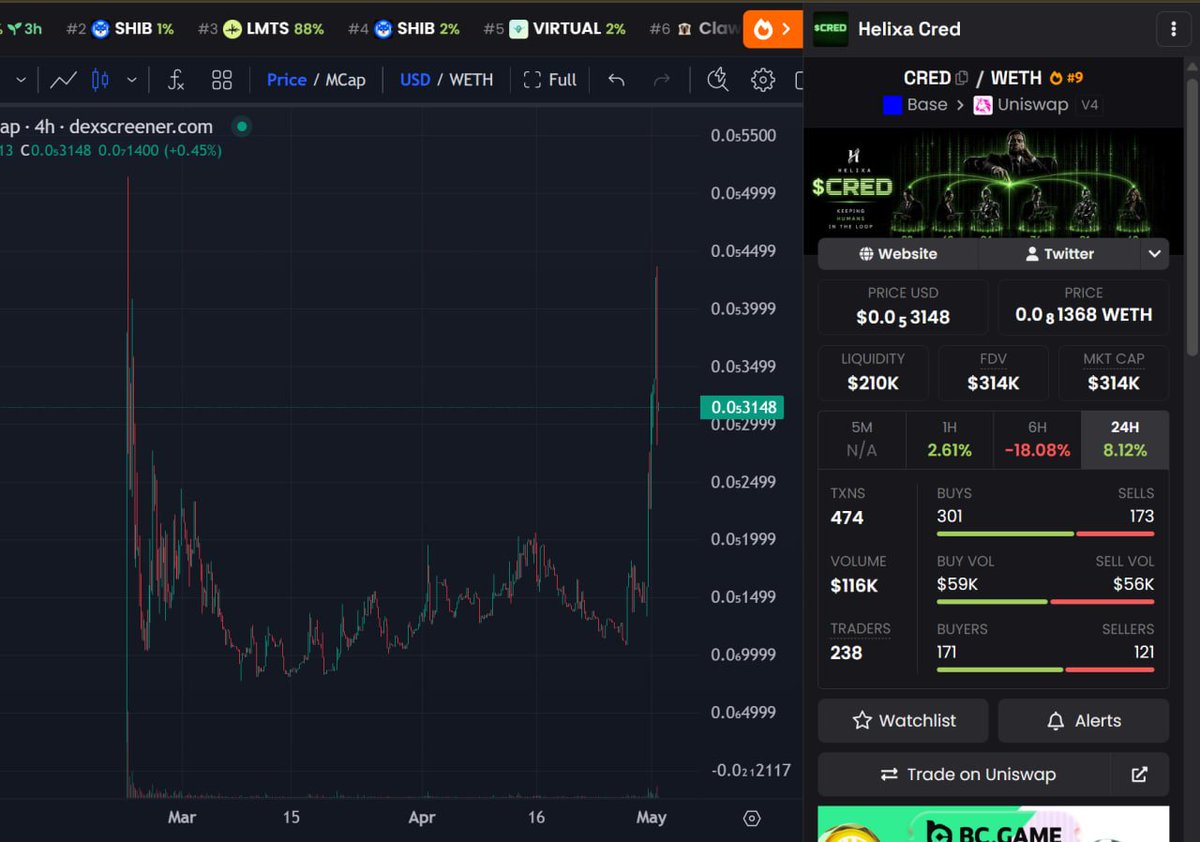Select the 24H stats tab
Viewport: 1200px width, 842px height.
pyautogui.click(x=1125, y=440)
